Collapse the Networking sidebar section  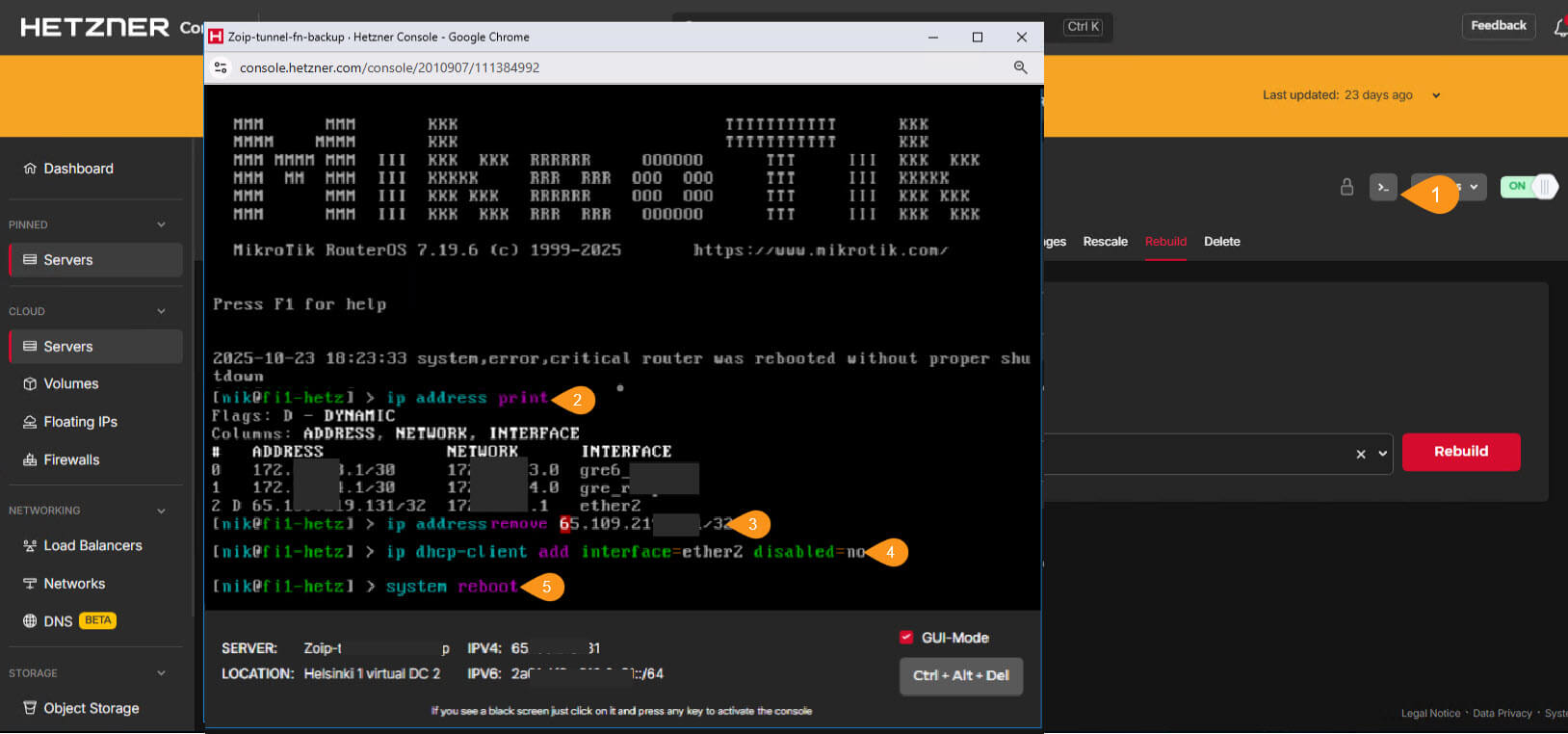pyautogui.click(x=161, y=511)
